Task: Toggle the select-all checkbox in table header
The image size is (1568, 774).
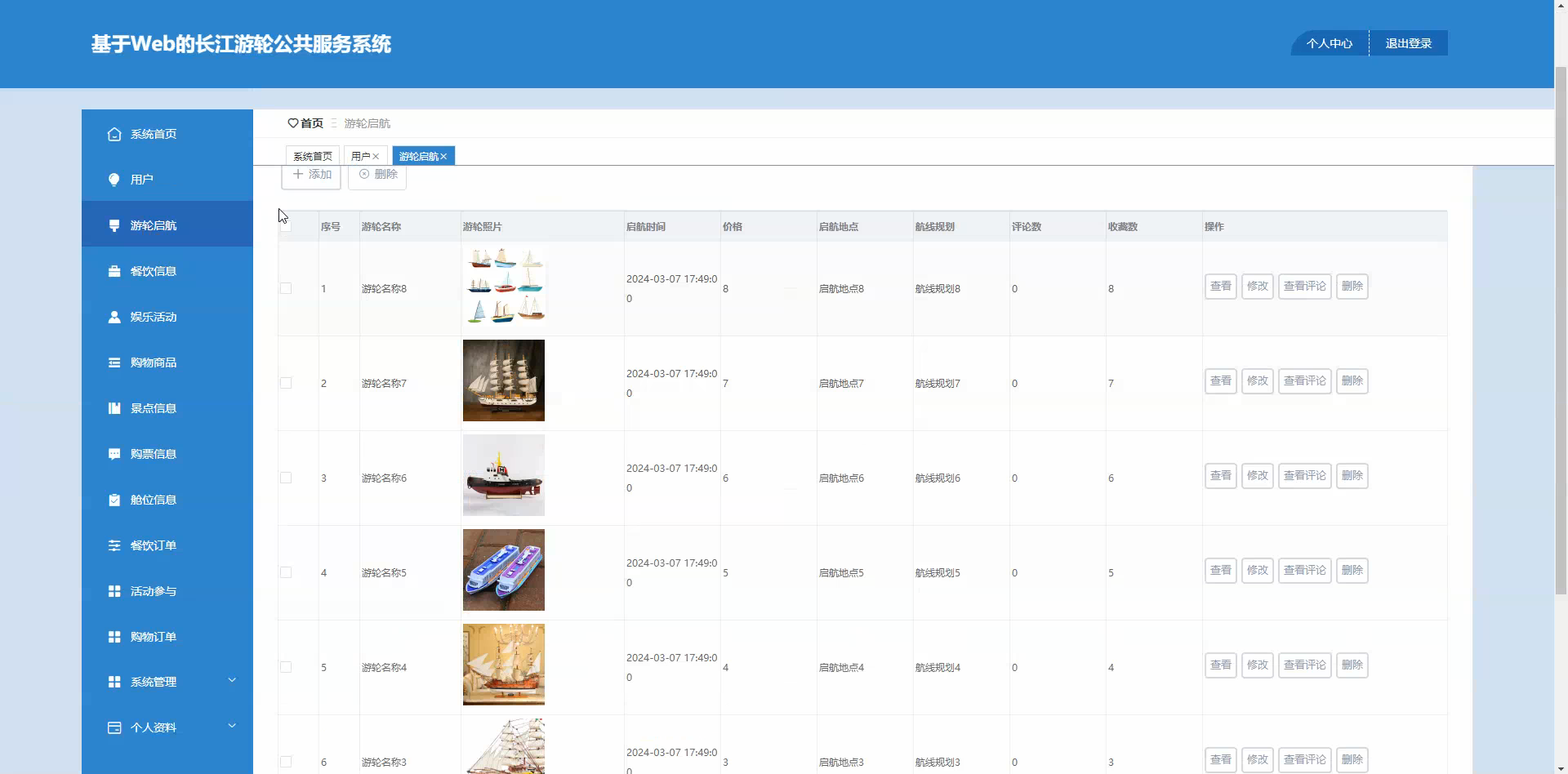Action: 286,226
